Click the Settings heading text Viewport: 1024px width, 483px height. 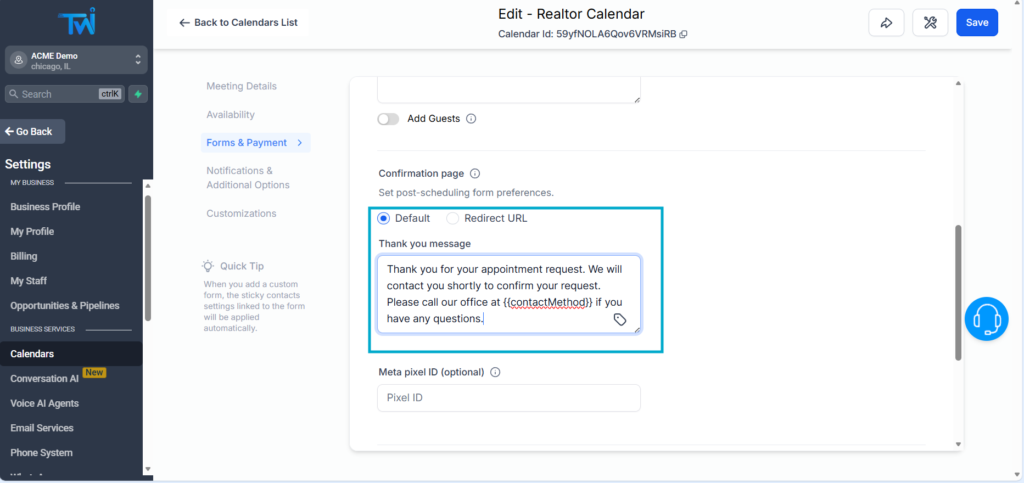point(28,164)
